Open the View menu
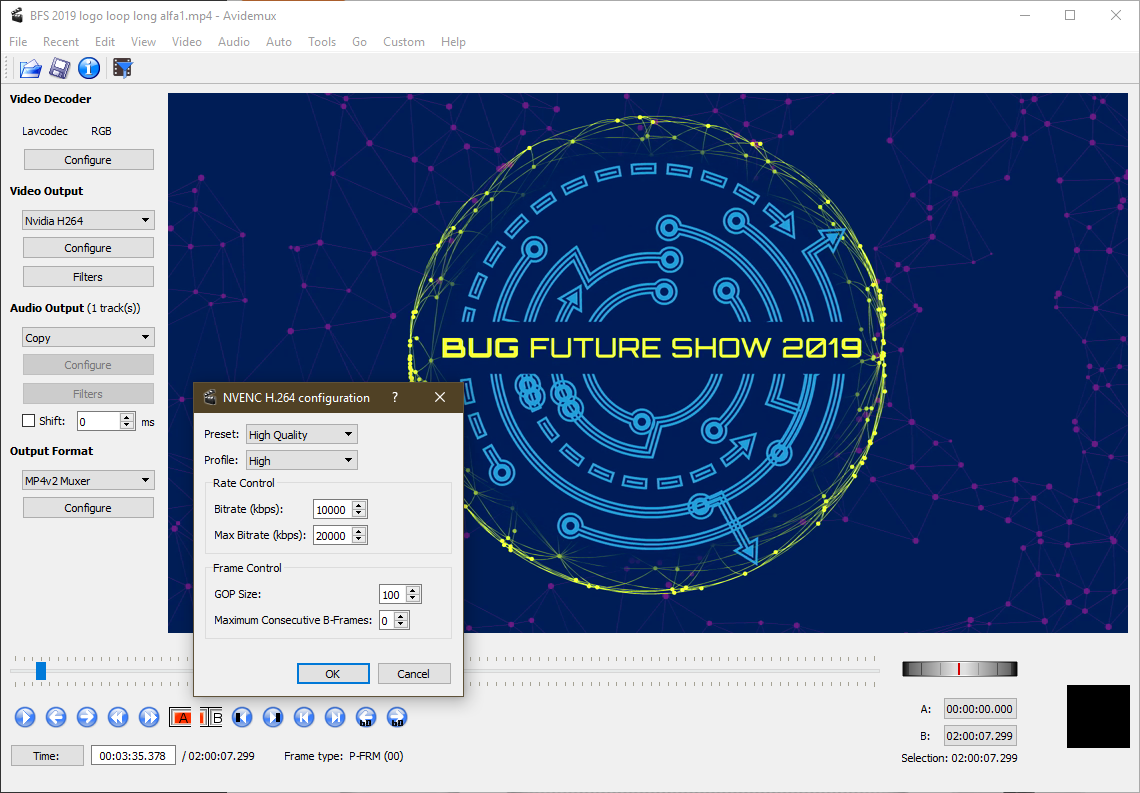The width and height of the screenshot is (1140, 793). (x=143, y=41)
